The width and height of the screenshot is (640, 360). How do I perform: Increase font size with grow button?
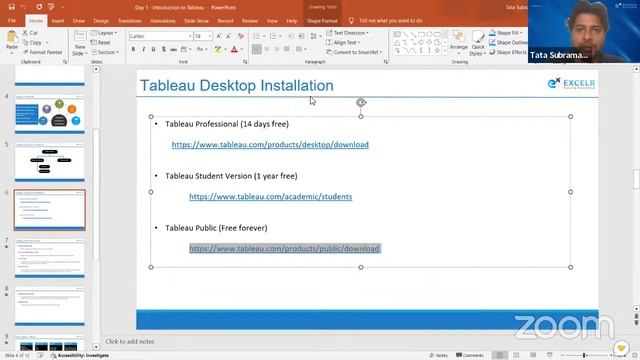(219, 36)
